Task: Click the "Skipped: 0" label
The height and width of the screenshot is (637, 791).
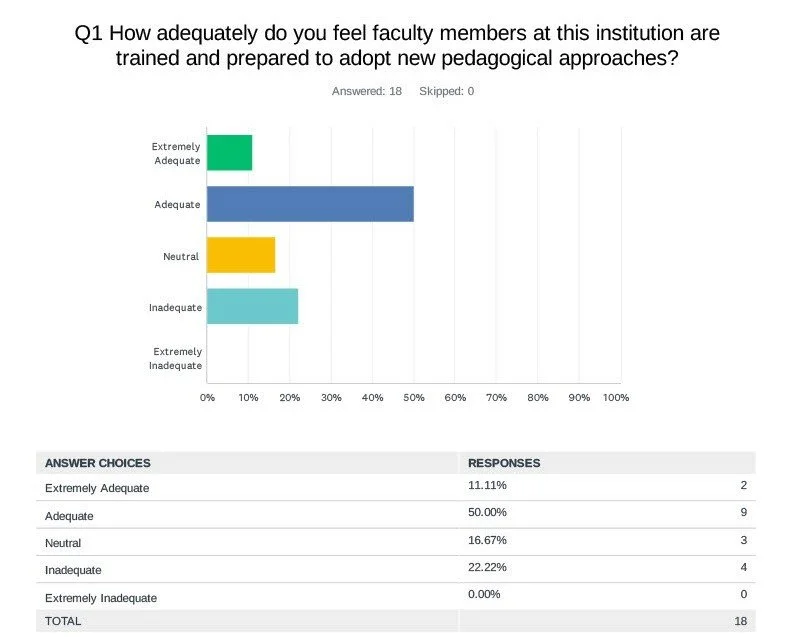Action: coord(445,91)
